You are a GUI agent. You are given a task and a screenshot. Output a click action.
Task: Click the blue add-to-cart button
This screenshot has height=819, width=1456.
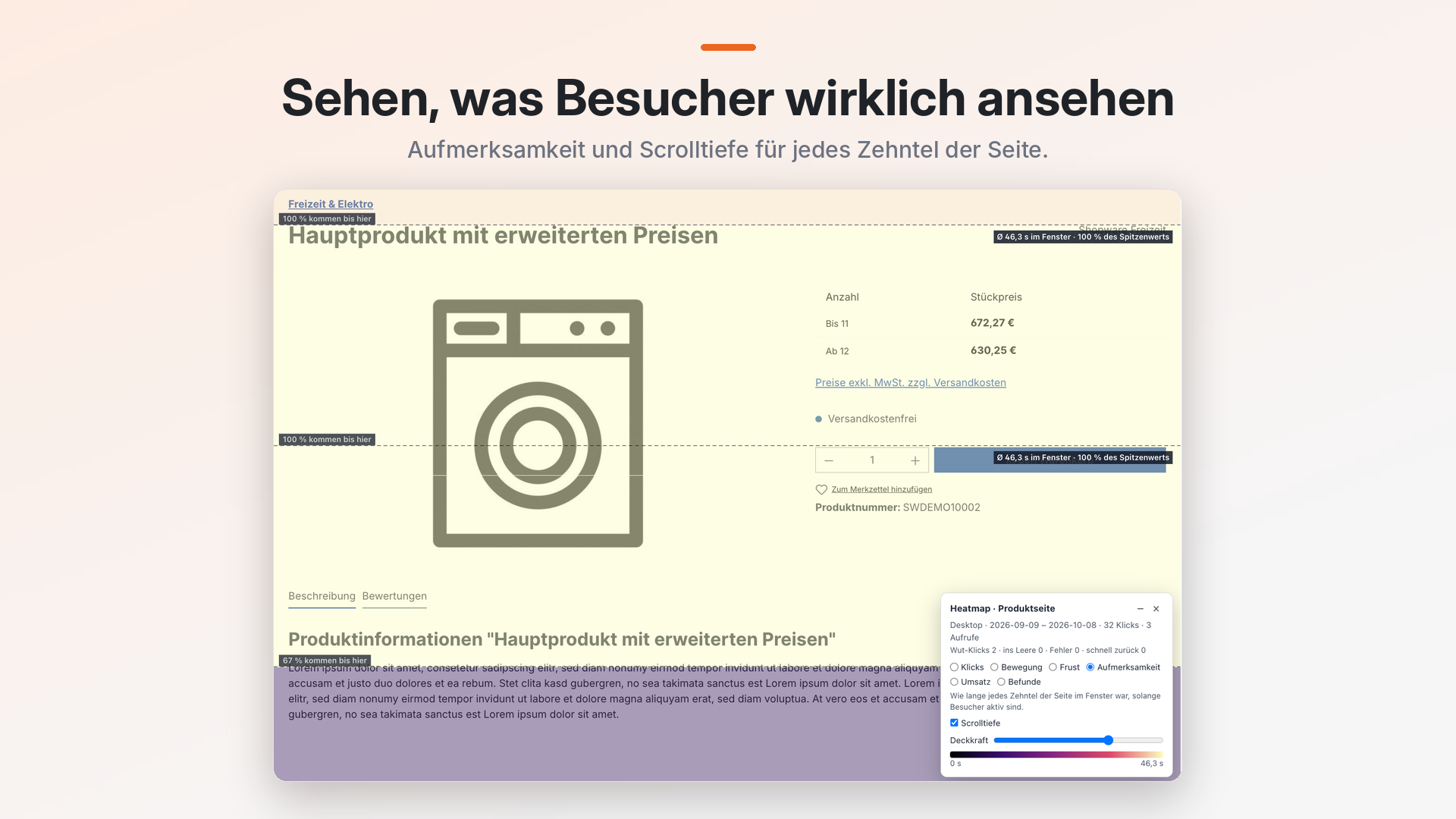click(1050, 460)
